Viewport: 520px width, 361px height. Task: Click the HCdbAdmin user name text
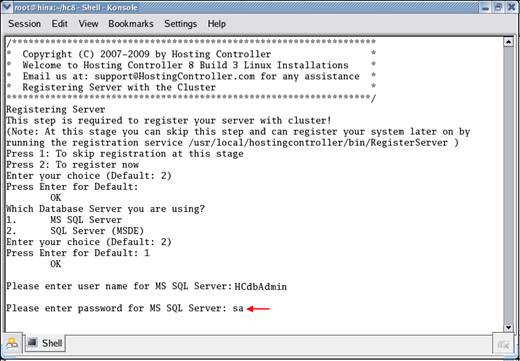260,286
